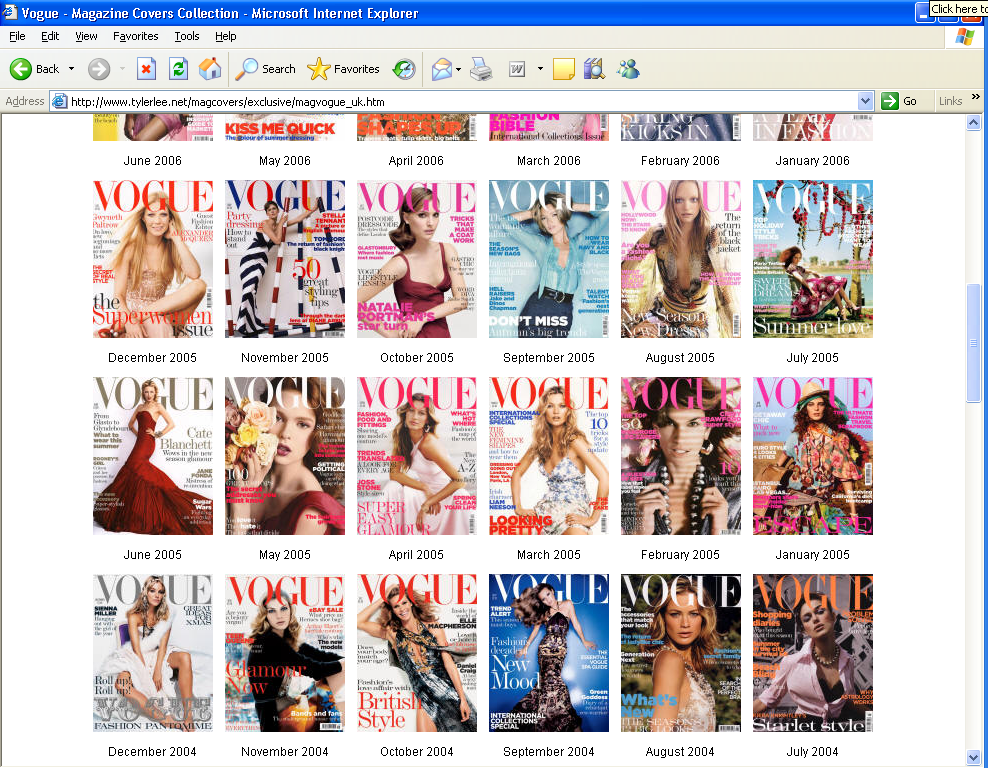
Task: Open the August 2005 Vogue cover
Action: point(681,259)
